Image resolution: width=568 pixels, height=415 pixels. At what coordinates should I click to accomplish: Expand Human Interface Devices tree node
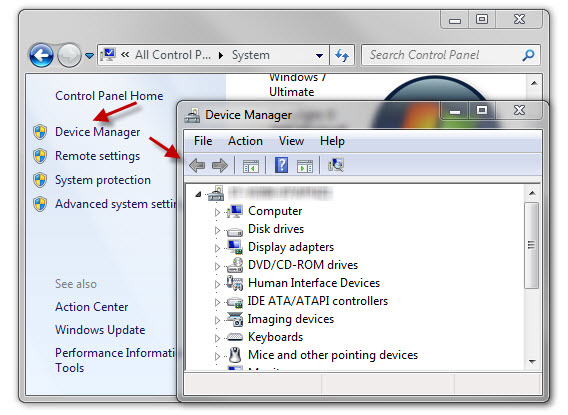(x=217, y=284)
